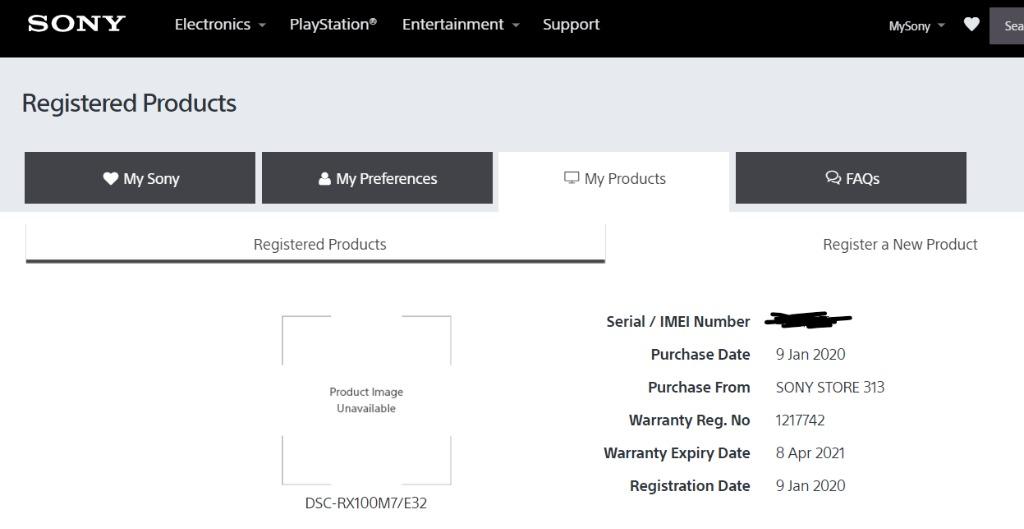Click warranty registration number 1217742
Image resolution: width=1024 pixels, height=529 pixels.
coord(800,420)
